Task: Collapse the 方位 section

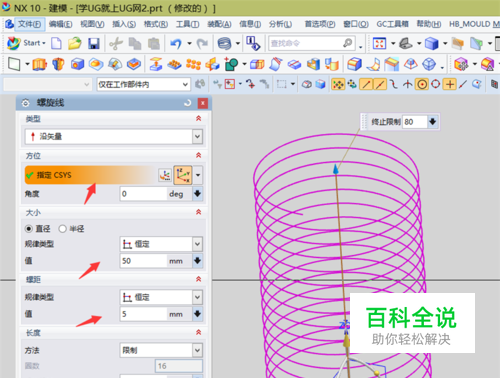Action: (x=199, y=156)
